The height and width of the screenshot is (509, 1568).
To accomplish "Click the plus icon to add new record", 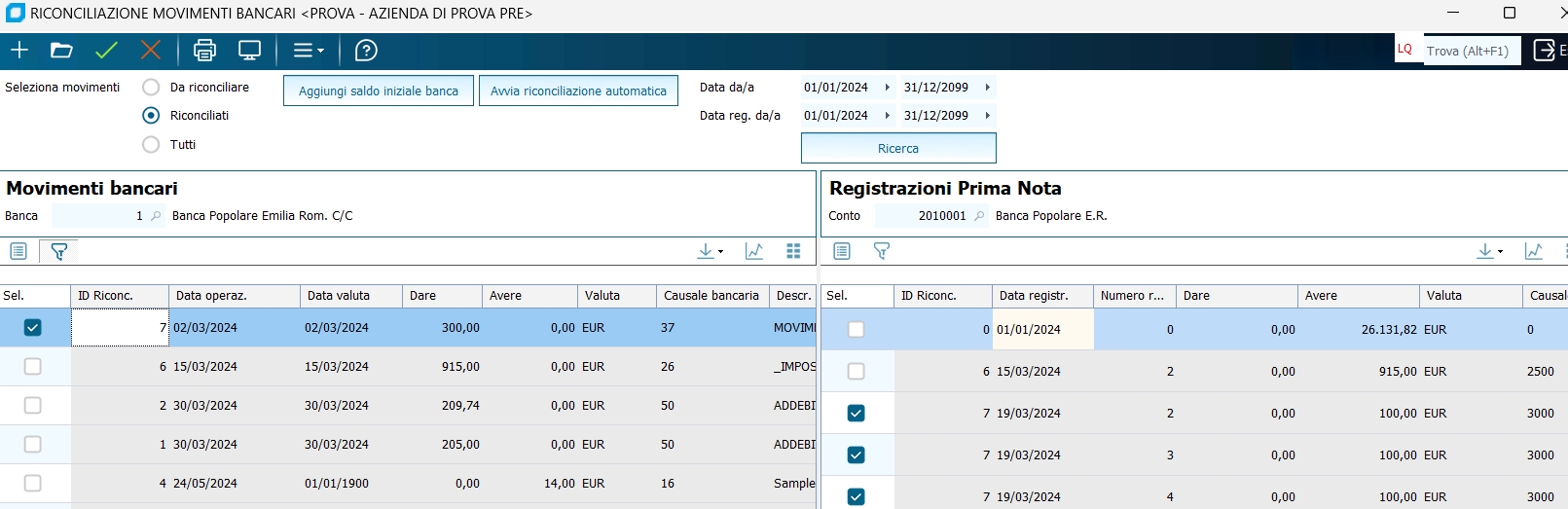I will click(x=19, y=51).
